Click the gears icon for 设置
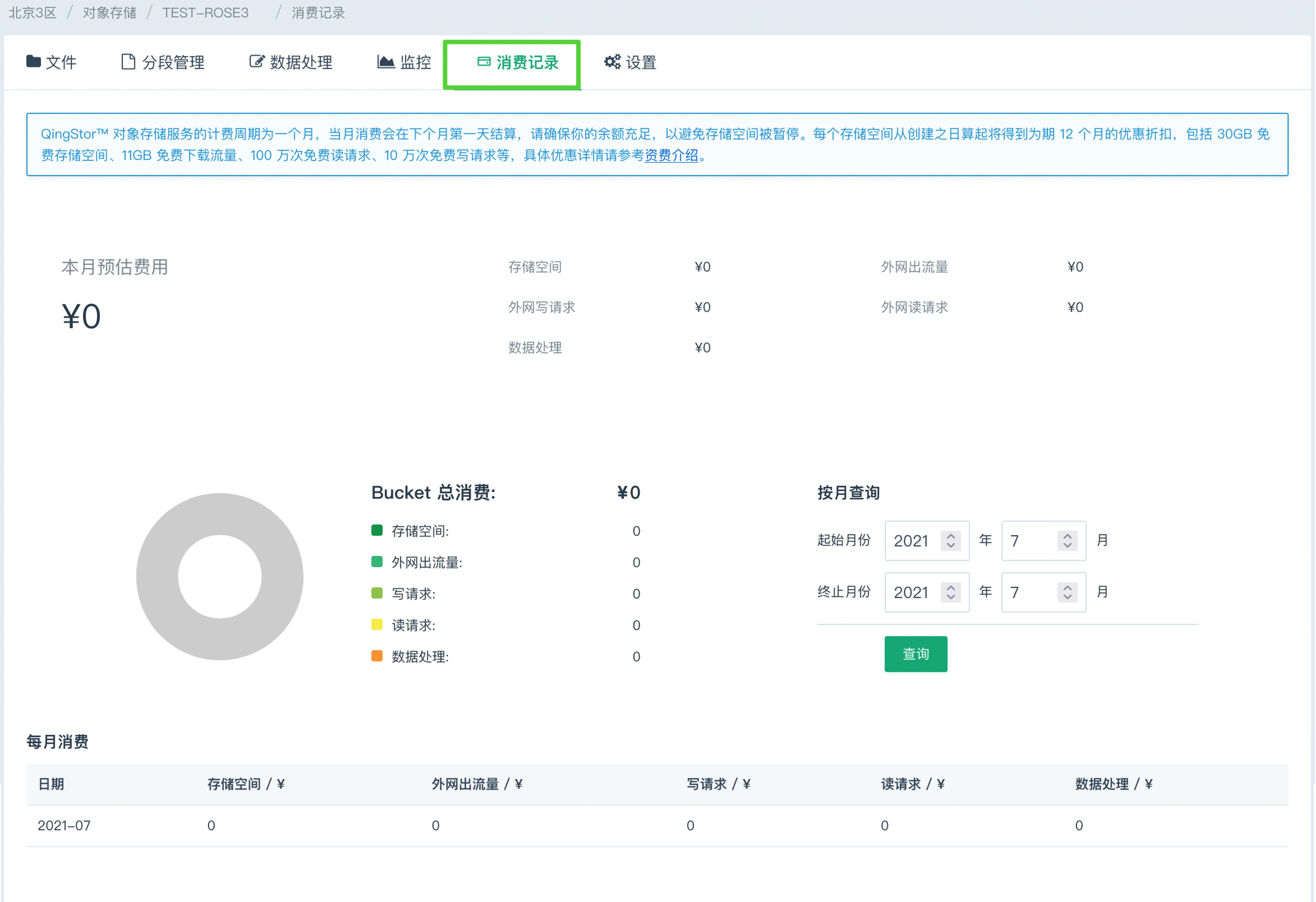Viewport: 1316px width, 902px height. click(x=612, y=61)
